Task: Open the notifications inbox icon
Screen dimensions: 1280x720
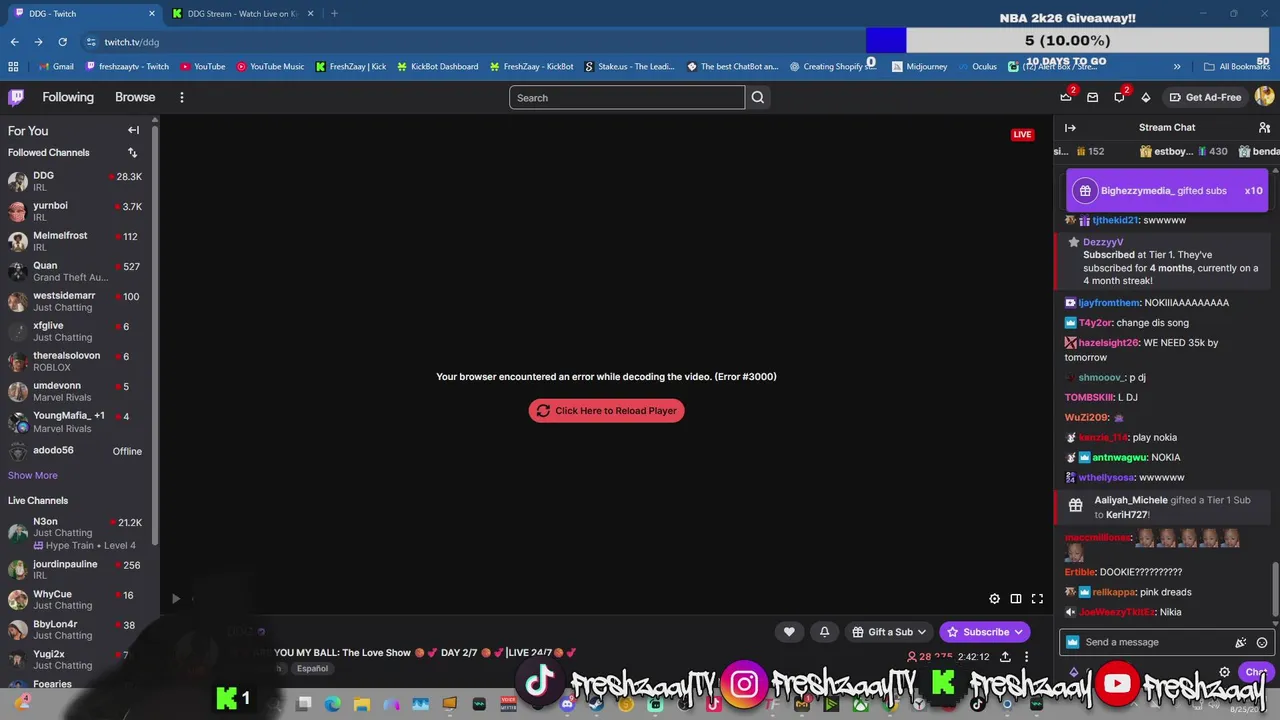Action: click(x=1093, y=97)
